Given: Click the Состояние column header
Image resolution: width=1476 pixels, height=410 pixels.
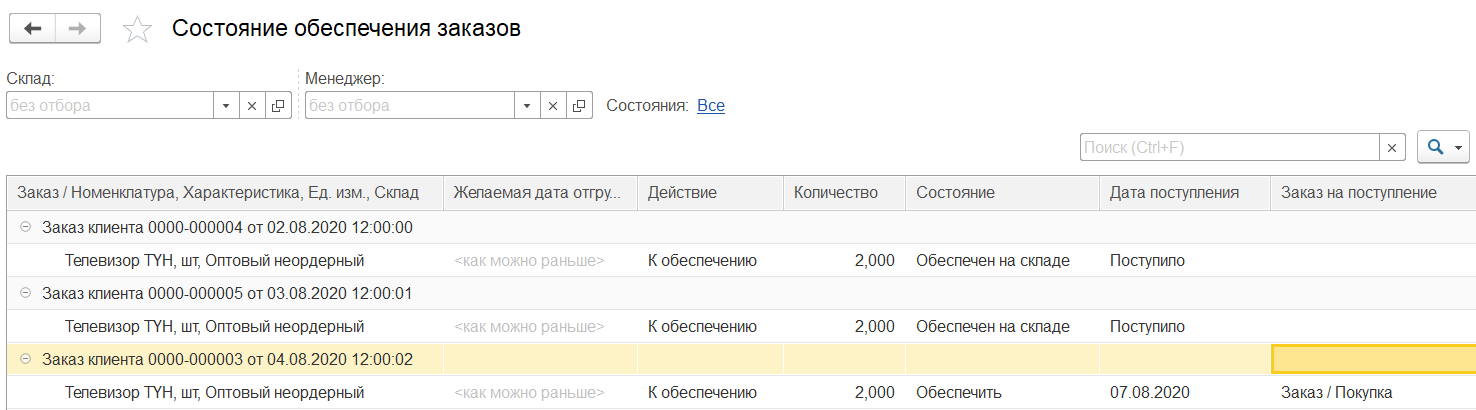Looking at the screenshot, I should 955,193.
